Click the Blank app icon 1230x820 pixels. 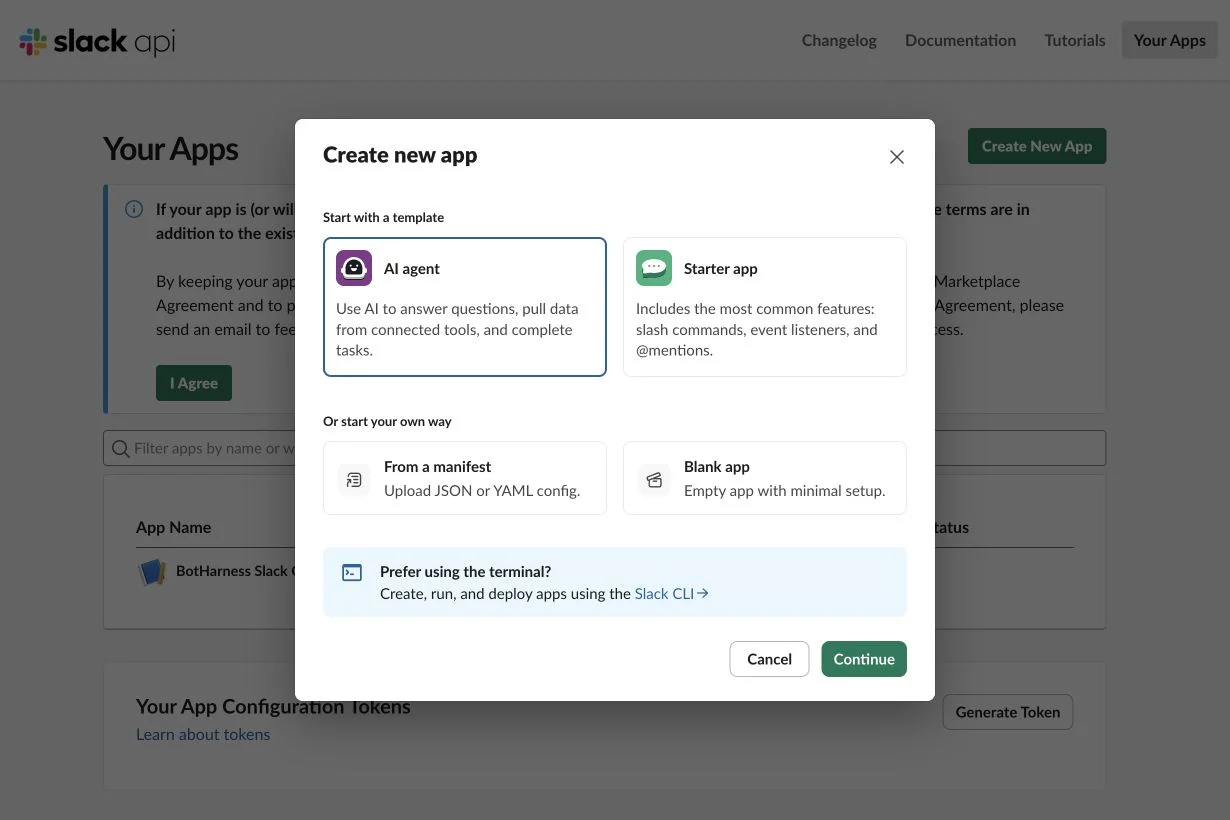pyautogui.click(x=654, y=479)
